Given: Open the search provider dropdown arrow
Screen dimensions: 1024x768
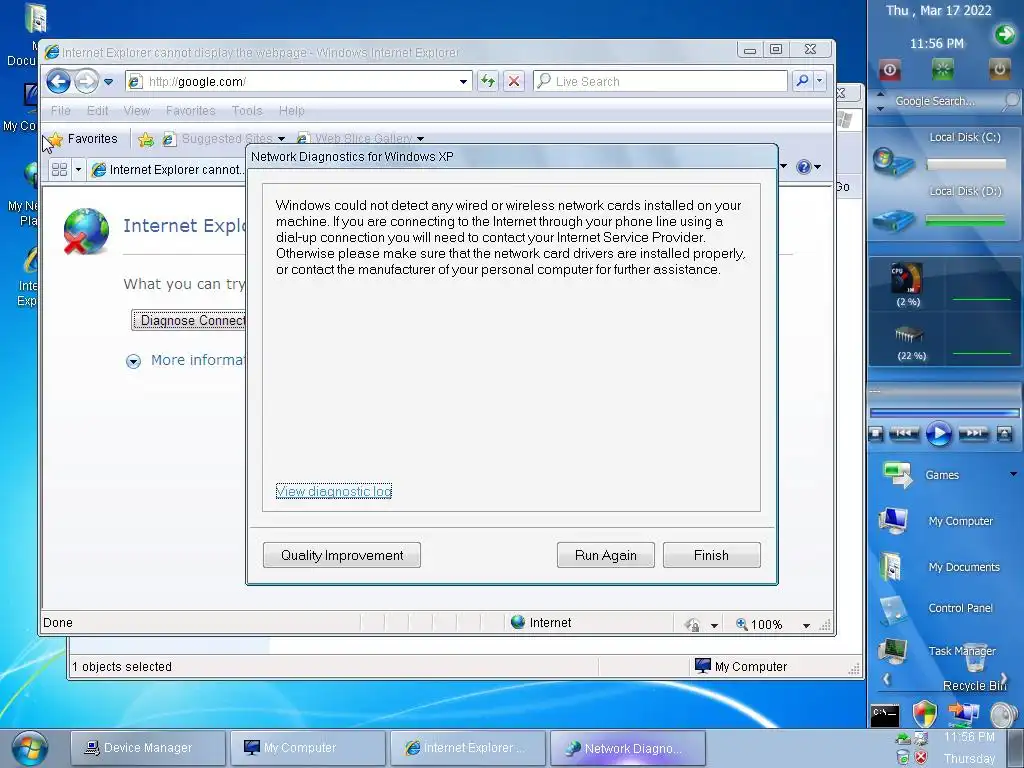Looking at the screenshot, I should coord(820,81).
